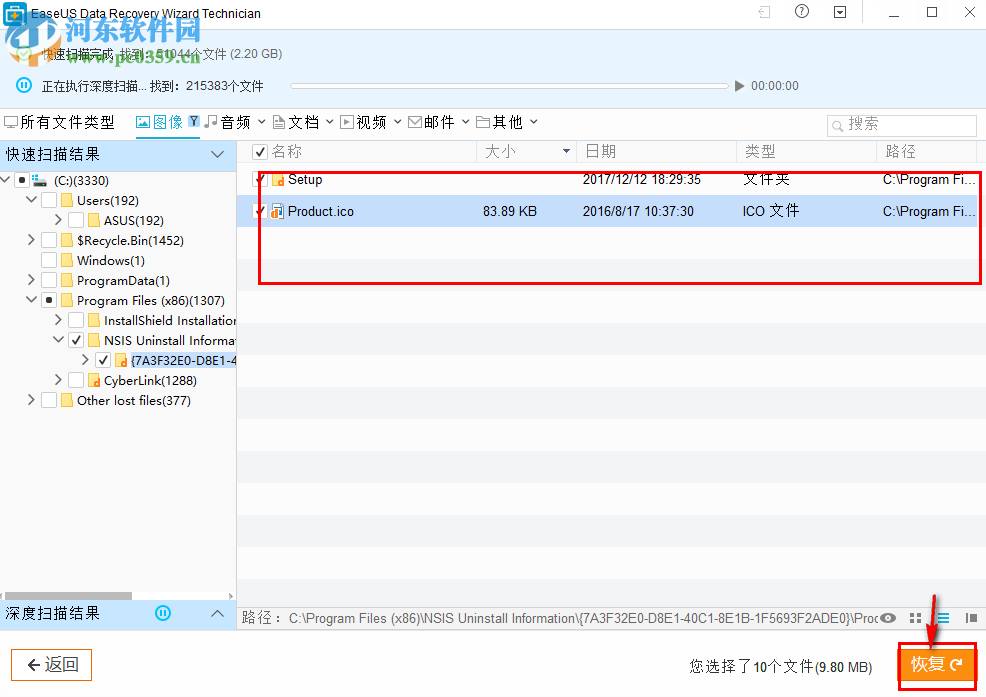
Task: Expand the Users(192) tree node
Action: [31, 200]
